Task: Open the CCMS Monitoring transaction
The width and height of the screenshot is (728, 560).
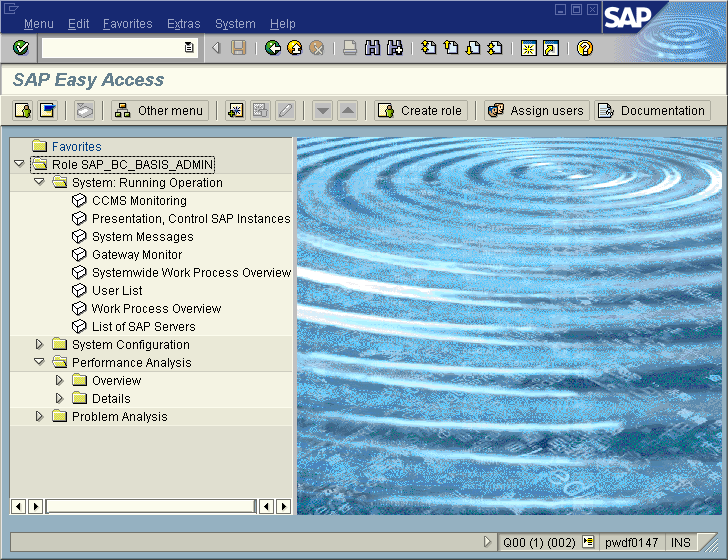Action: 139,201
